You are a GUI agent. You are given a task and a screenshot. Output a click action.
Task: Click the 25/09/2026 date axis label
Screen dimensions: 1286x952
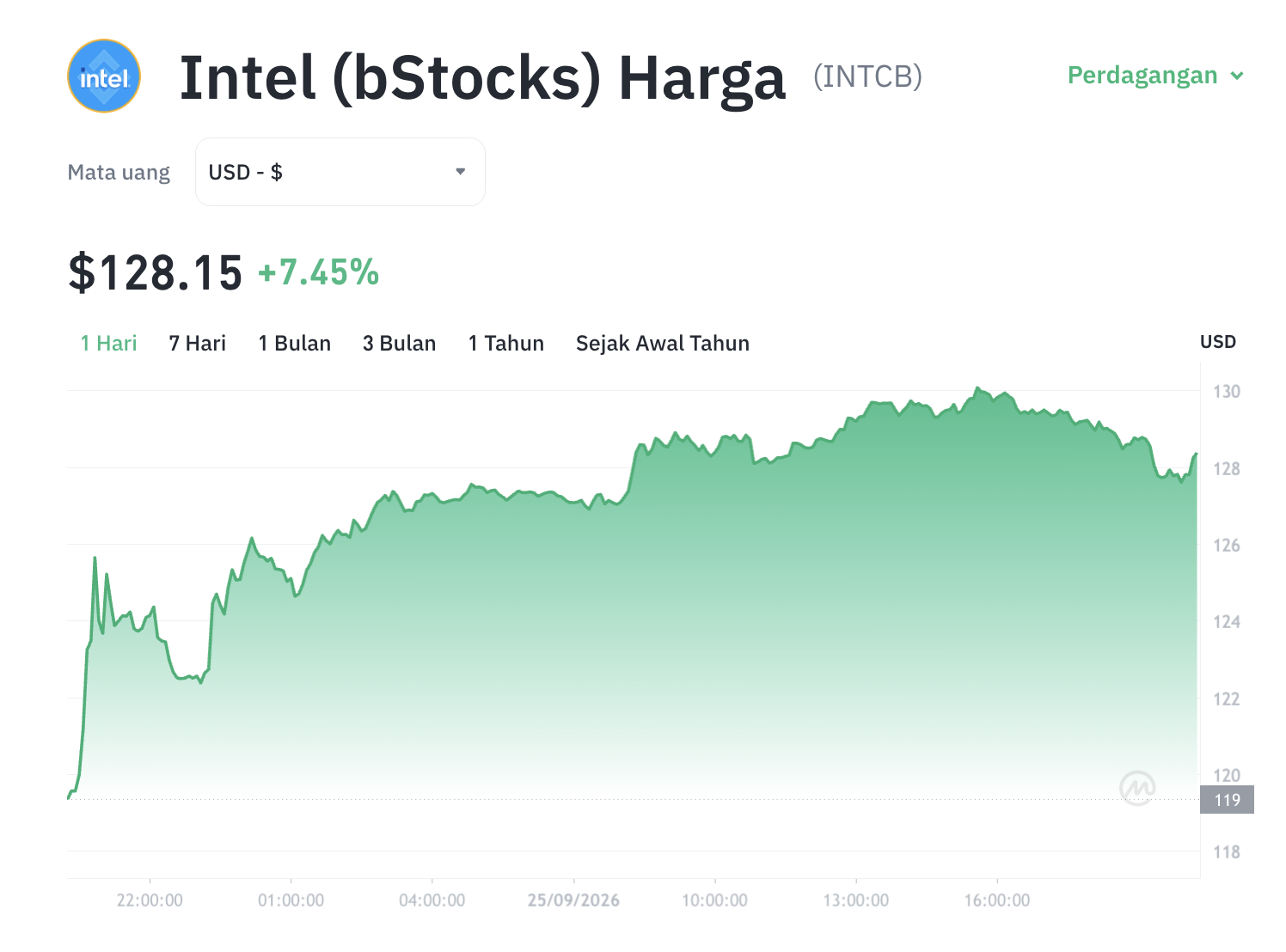coord(573,900)
